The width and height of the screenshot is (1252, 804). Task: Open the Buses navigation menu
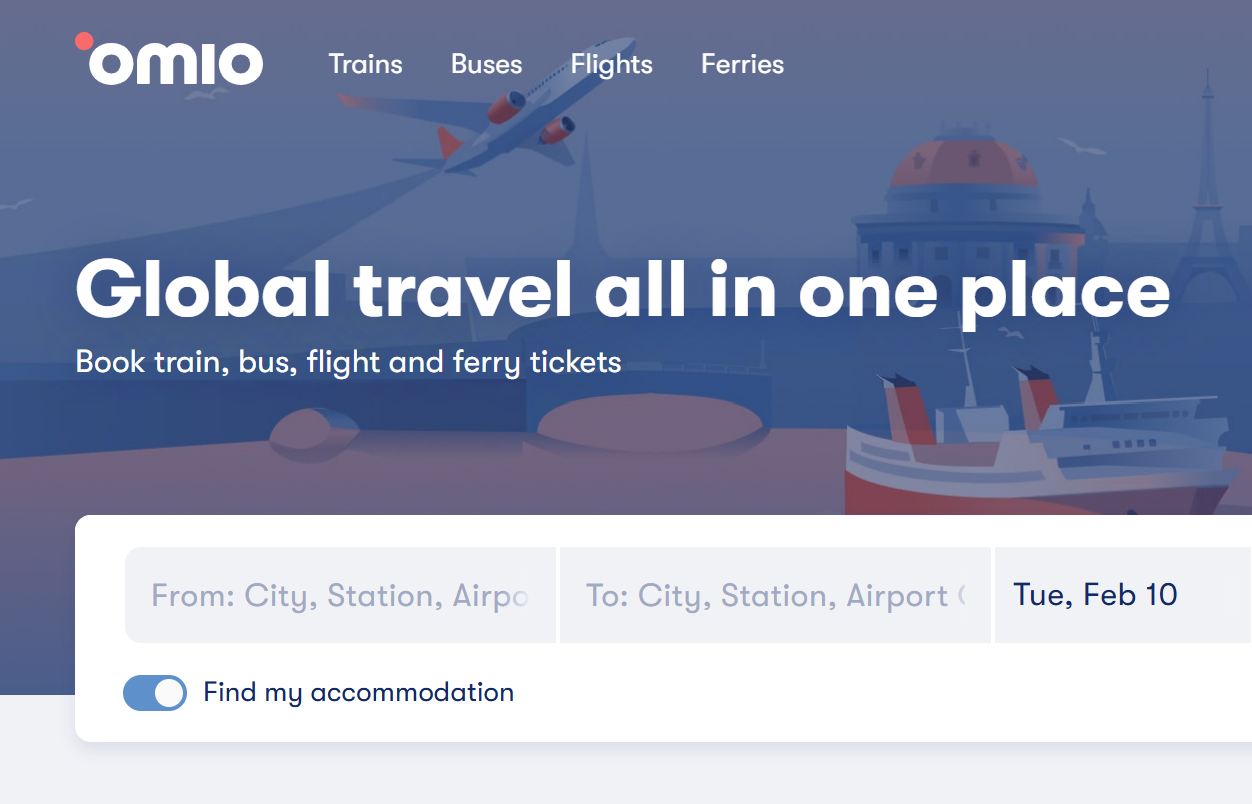coord(486,64)
